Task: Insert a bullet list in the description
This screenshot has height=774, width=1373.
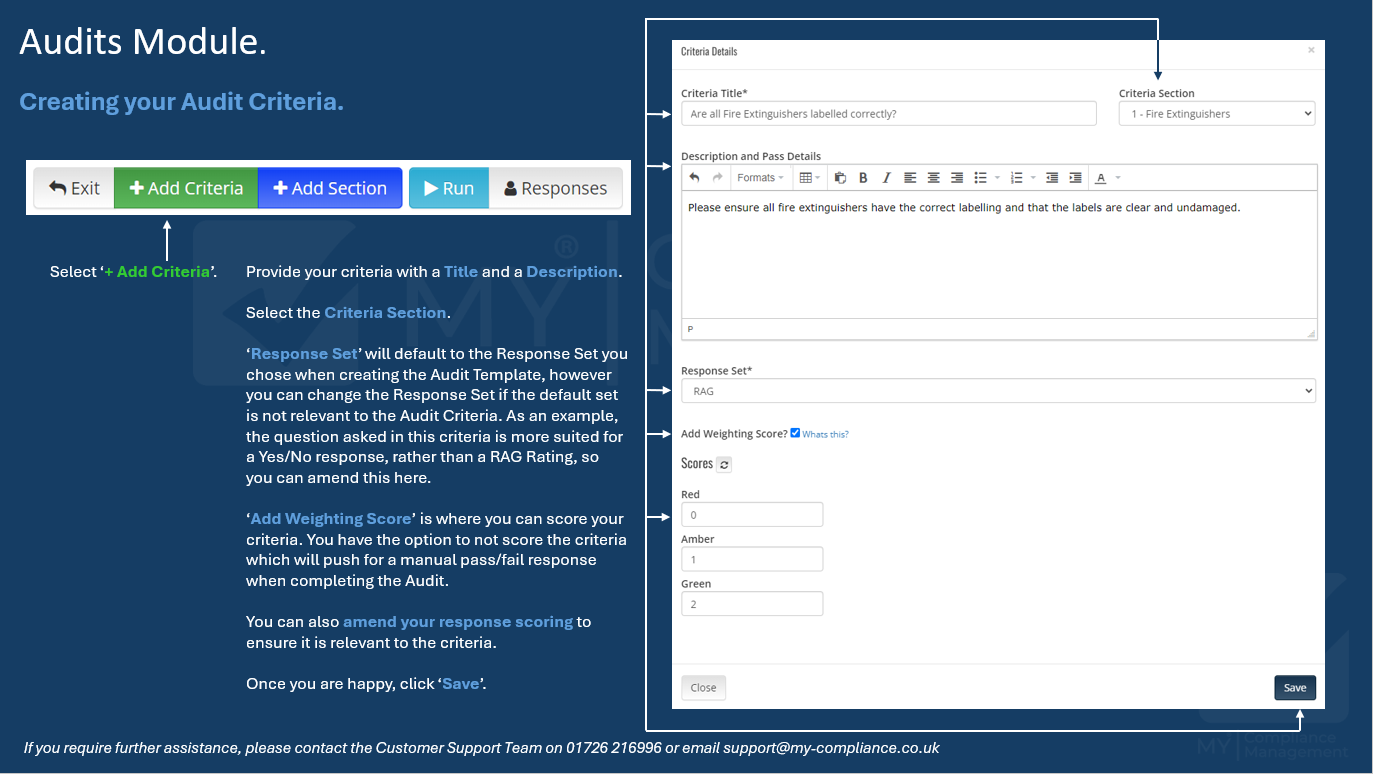Action: pos(981,178)
